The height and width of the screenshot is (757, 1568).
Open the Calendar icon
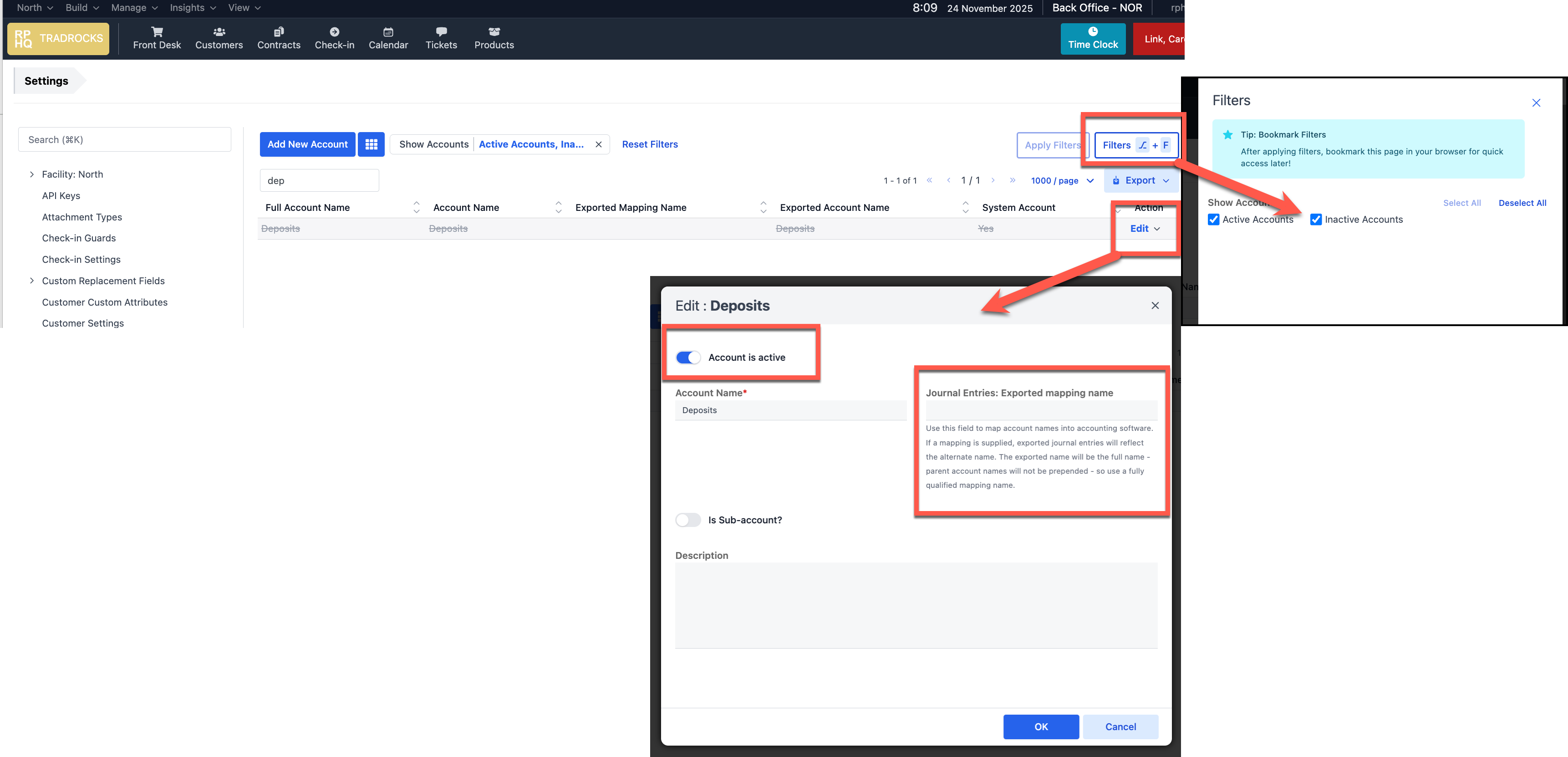coord(388,32)
